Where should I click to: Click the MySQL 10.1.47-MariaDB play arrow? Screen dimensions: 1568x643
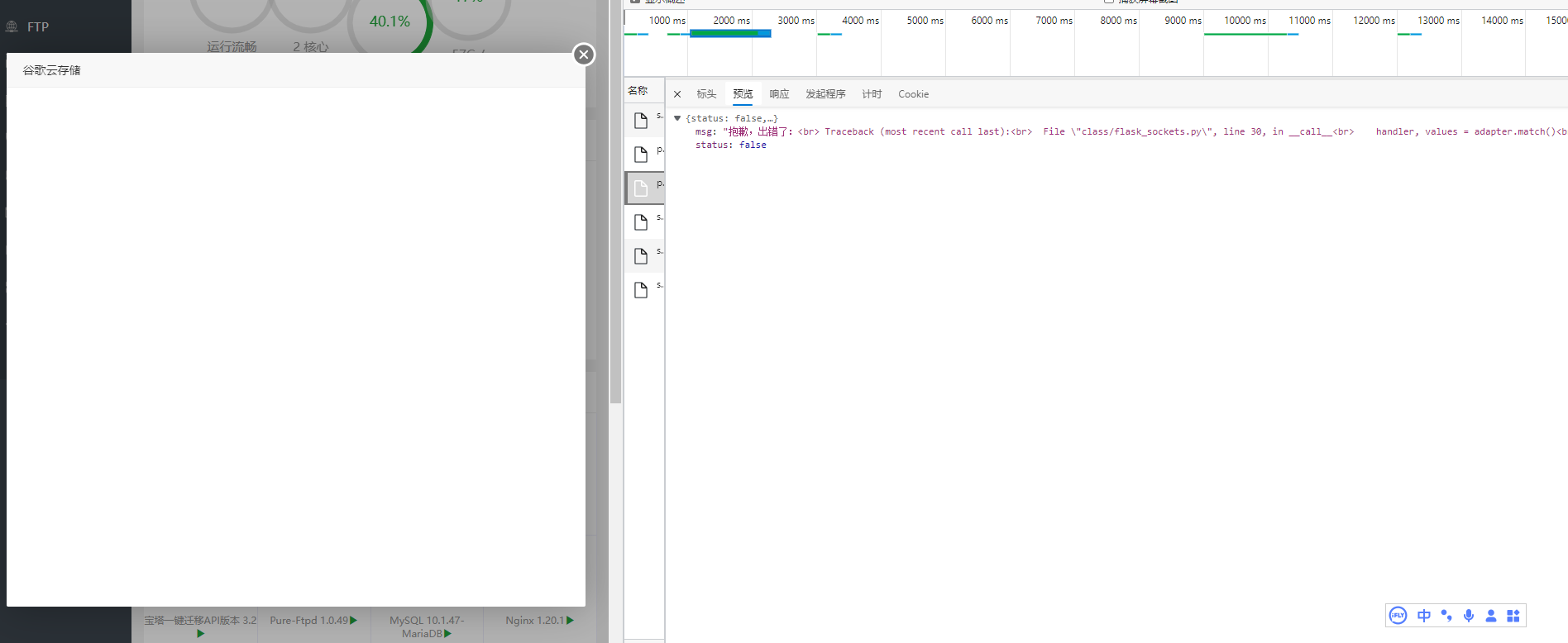click(448, 634)
